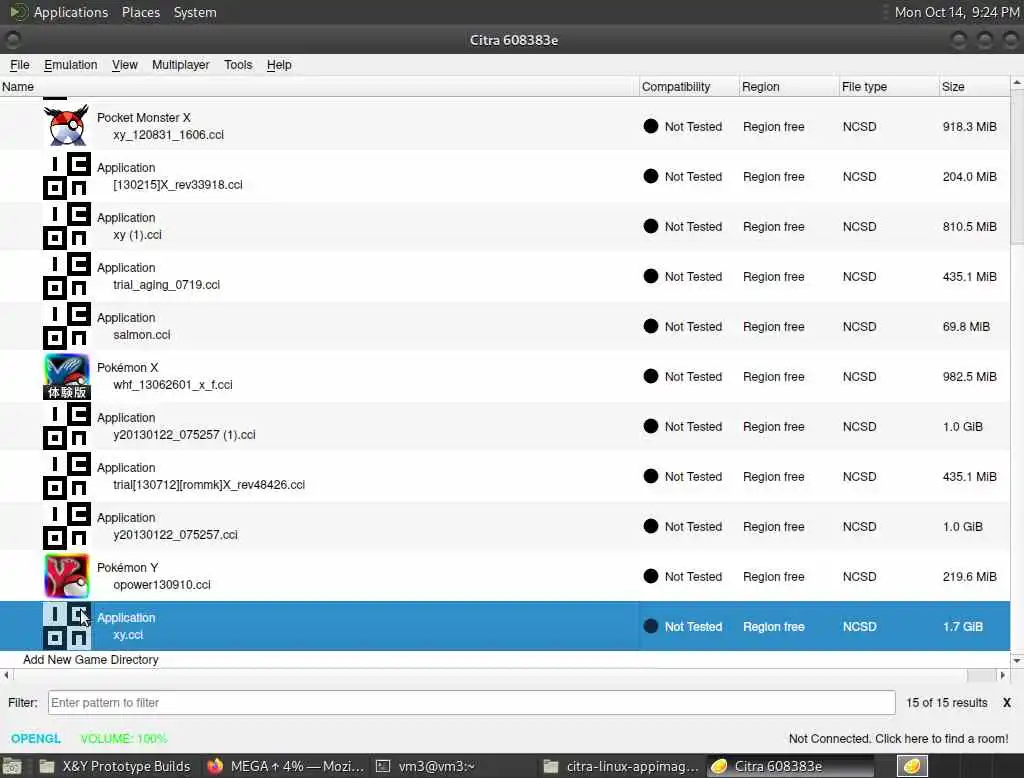Sort by the Name column header

pyautogui.click(x=319, y=86)
